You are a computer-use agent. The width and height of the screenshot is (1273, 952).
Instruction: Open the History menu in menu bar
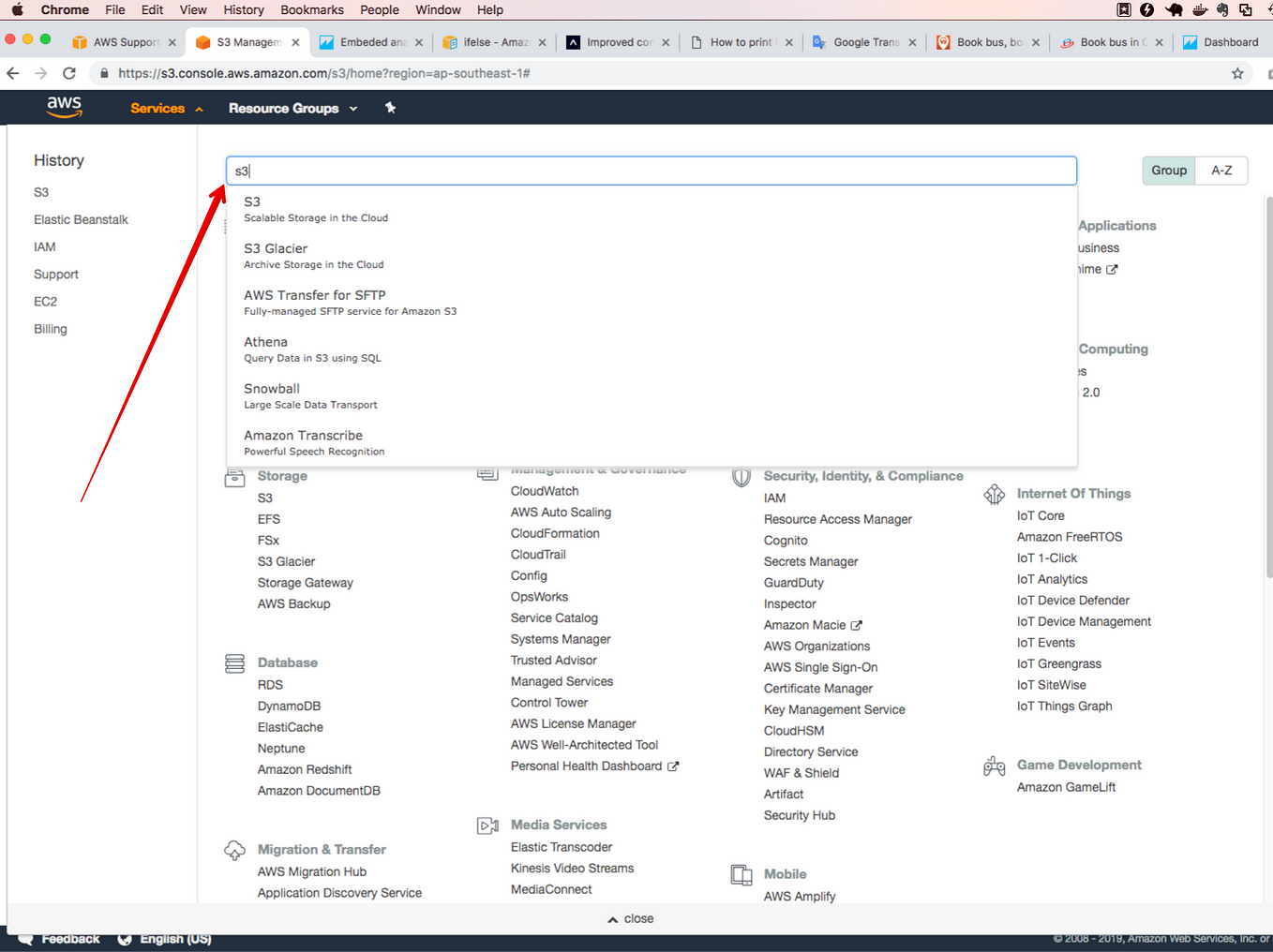pos(244,9)
